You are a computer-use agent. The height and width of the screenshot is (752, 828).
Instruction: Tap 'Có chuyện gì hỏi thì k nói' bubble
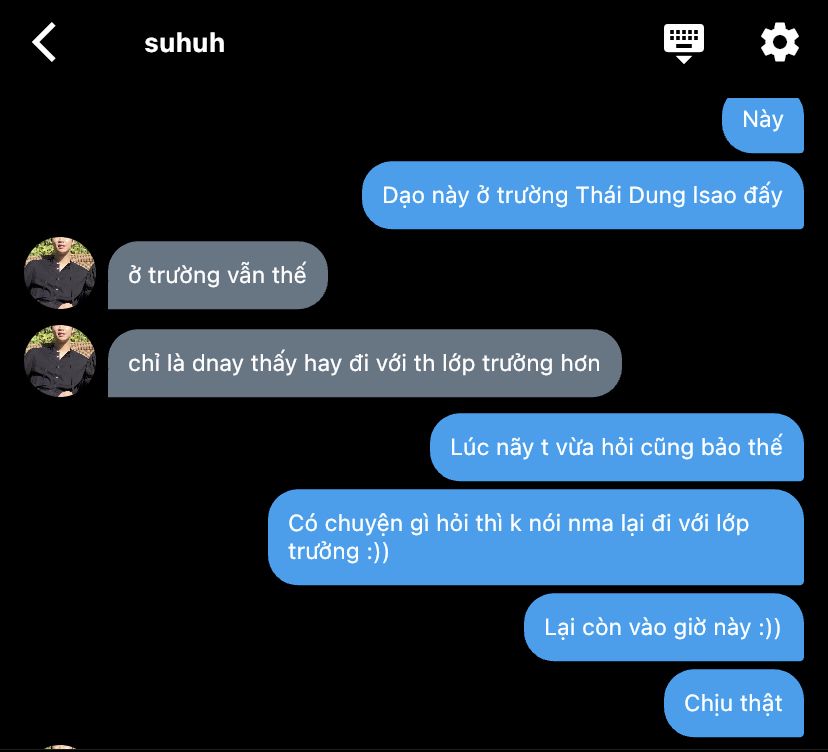tap(535, 537)
